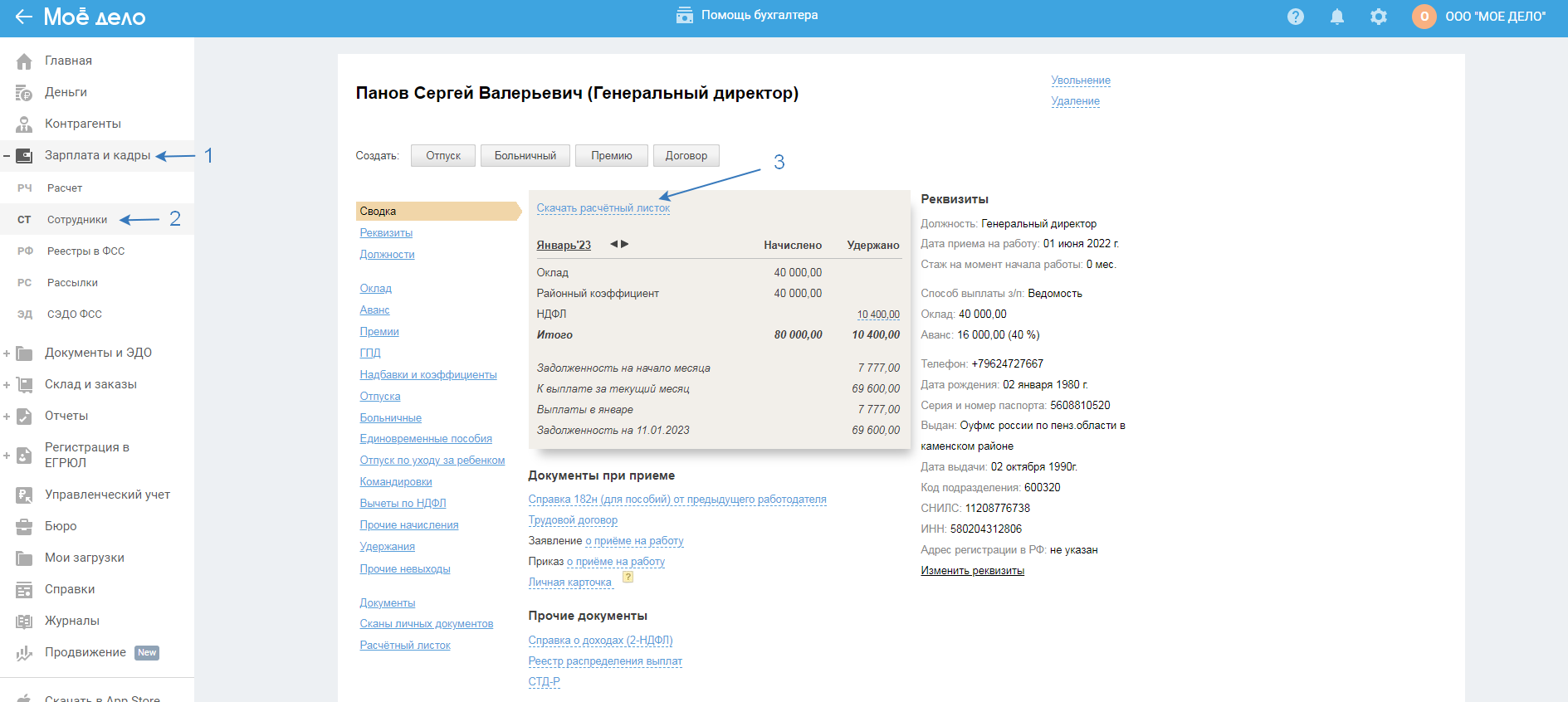This screenshot has width=1568, height=702.
Task: Click the back arrow in header
Action: click(x=23, y=17)
